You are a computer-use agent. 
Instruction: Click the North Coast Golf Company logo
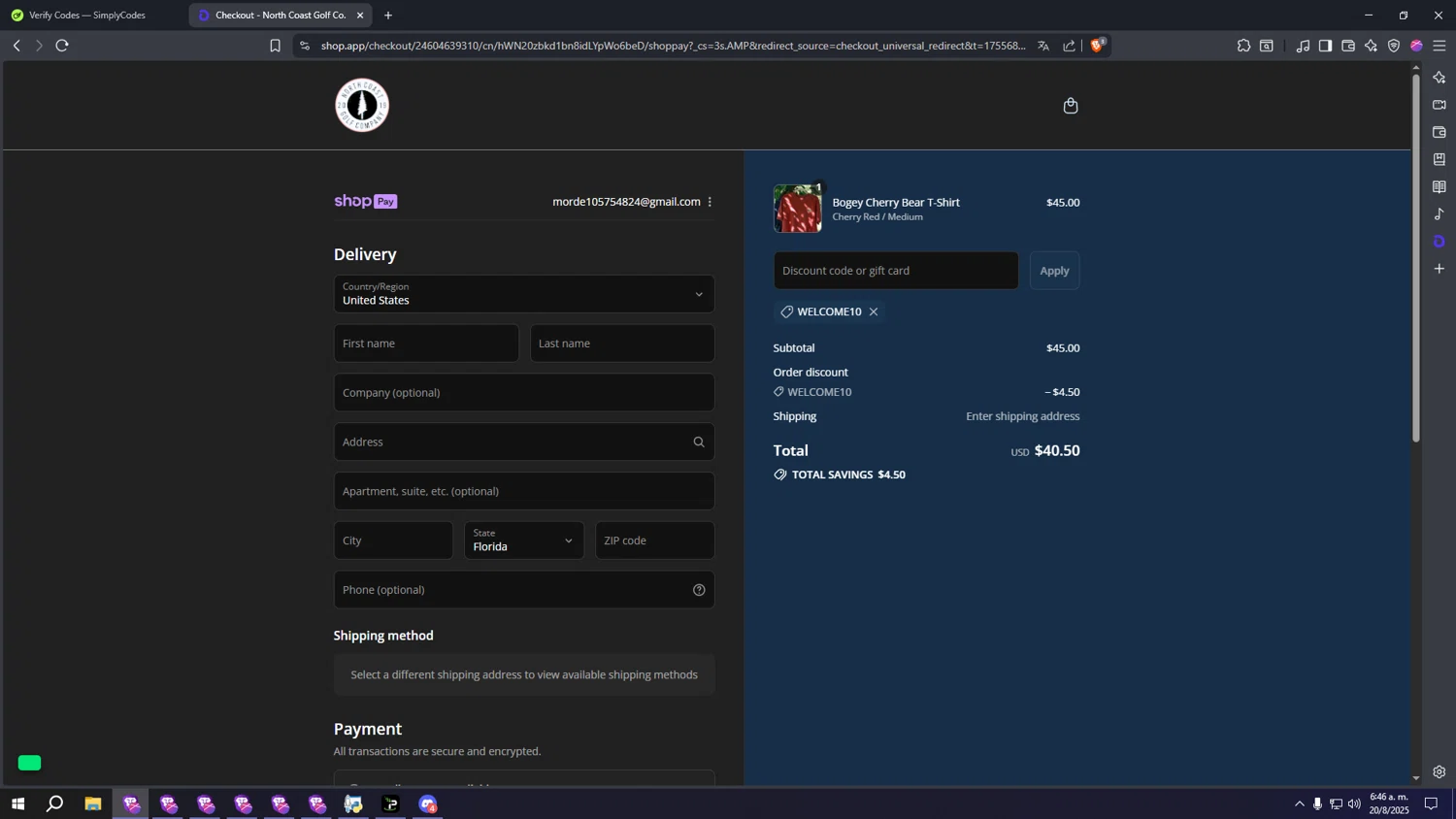click(362, 105)
